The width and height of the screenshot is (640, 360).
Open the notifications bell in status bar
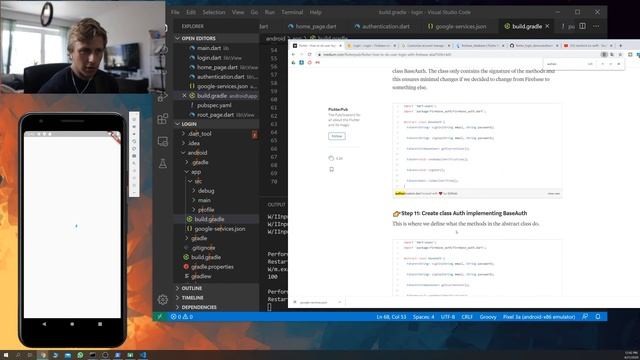598,317
